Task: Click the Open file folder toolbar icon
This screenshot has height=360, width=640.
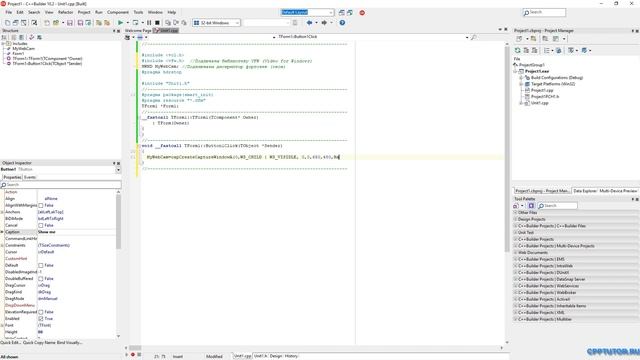Action: (56, 23)
